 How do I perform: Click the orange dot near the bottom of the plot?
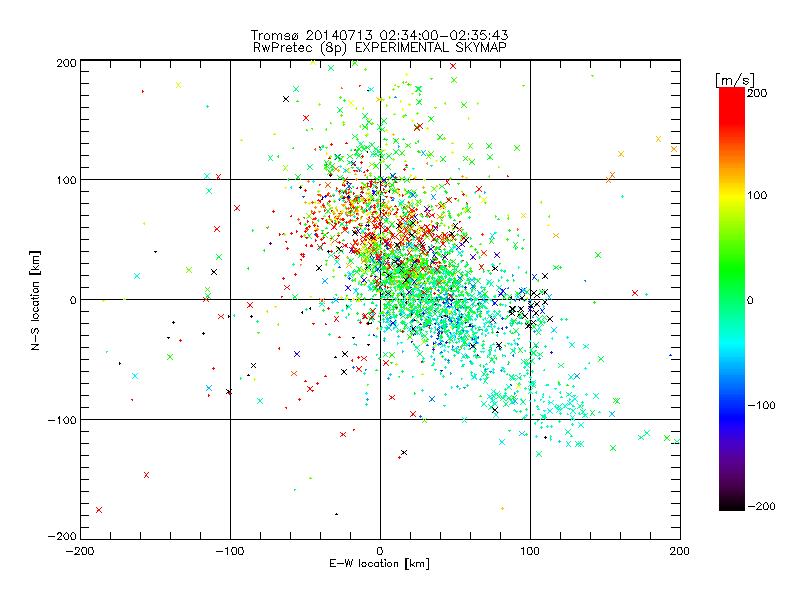(503, 509)
